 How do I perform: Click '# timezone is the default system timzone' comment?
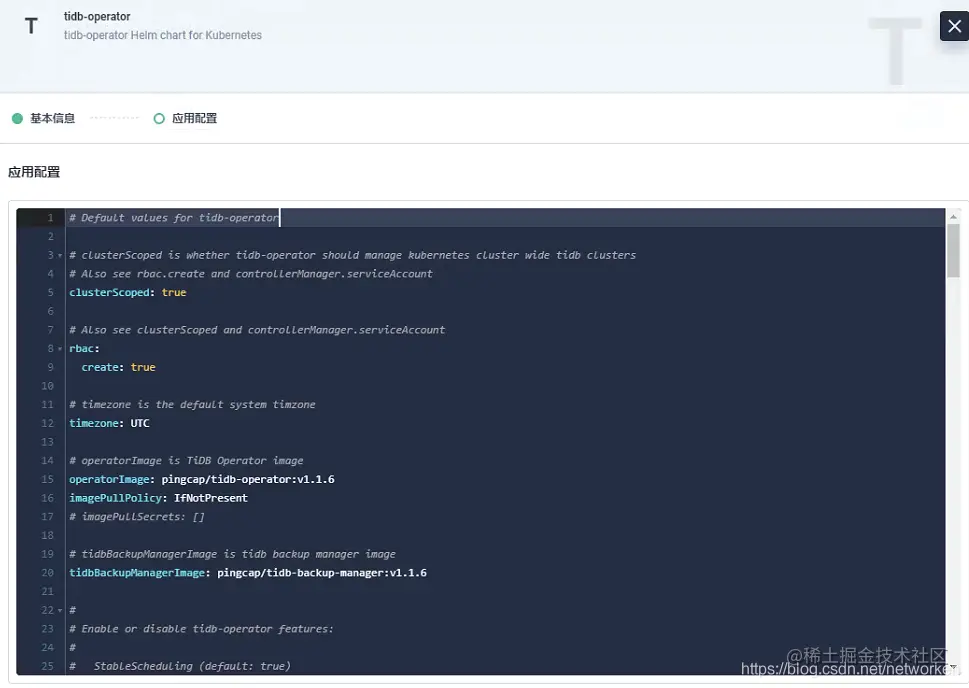[x=192, y=404]
